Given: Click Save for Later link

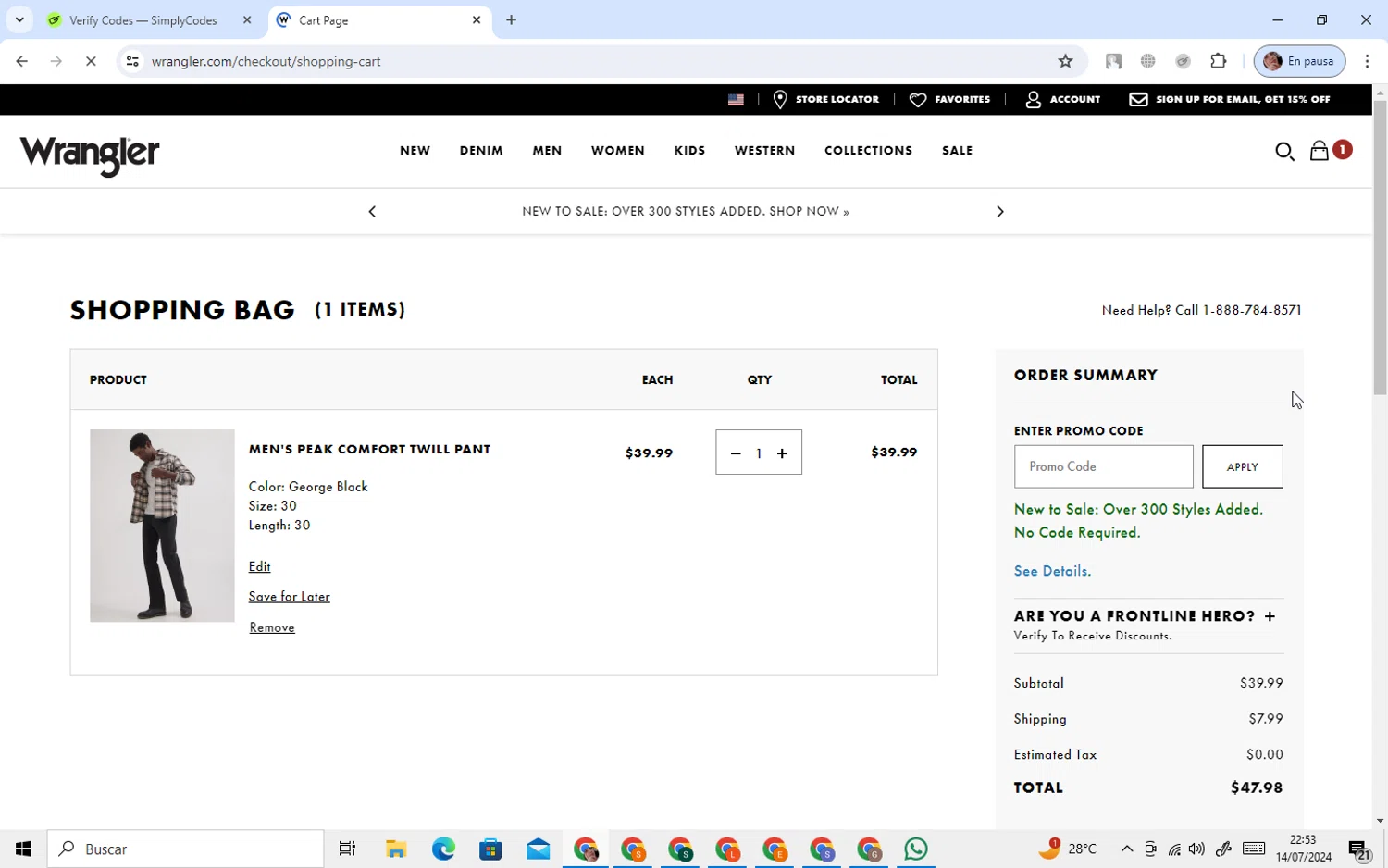Looking at the screenshot, I should point(289,597).
